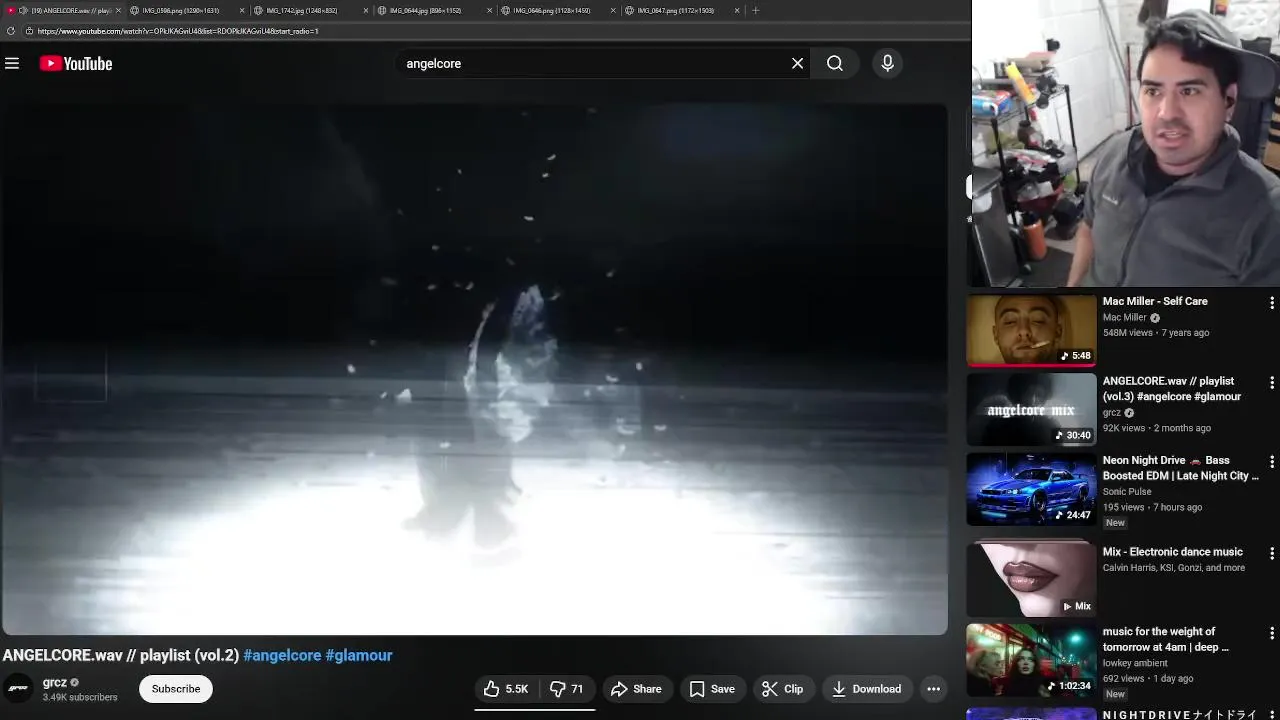1280x720 pixels.
Task: Open the more actions three-dot menu
Action: [x=933, y=689]
